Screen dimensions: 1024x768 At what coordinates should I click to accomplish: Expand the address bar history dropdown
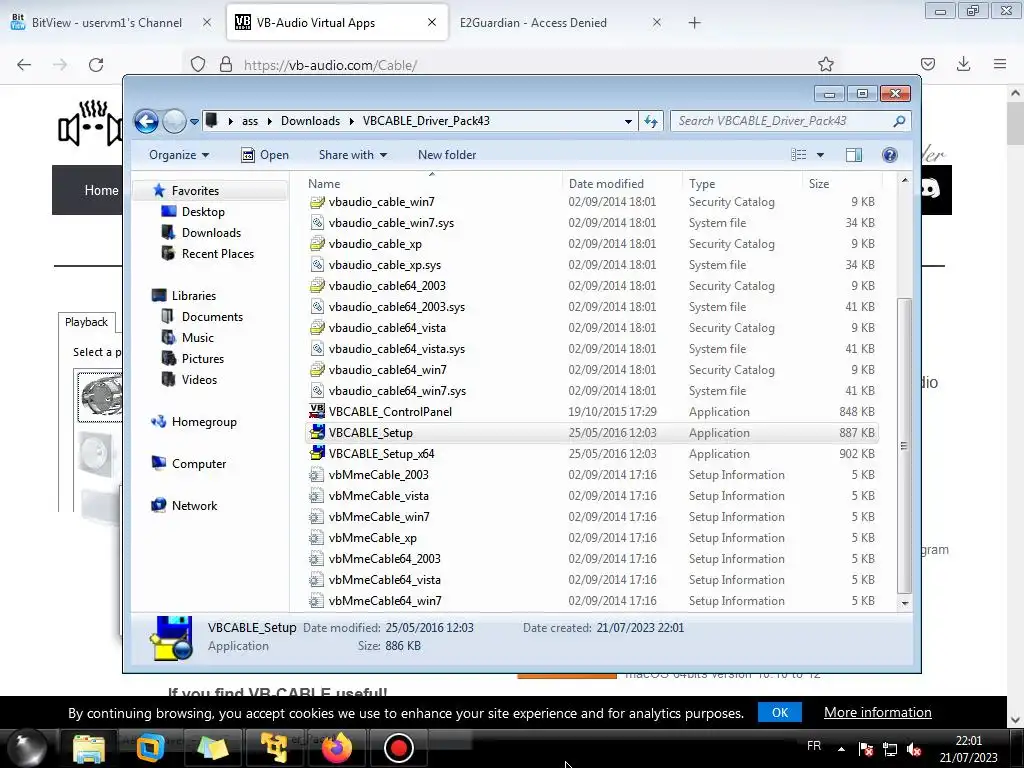[628, 121]
